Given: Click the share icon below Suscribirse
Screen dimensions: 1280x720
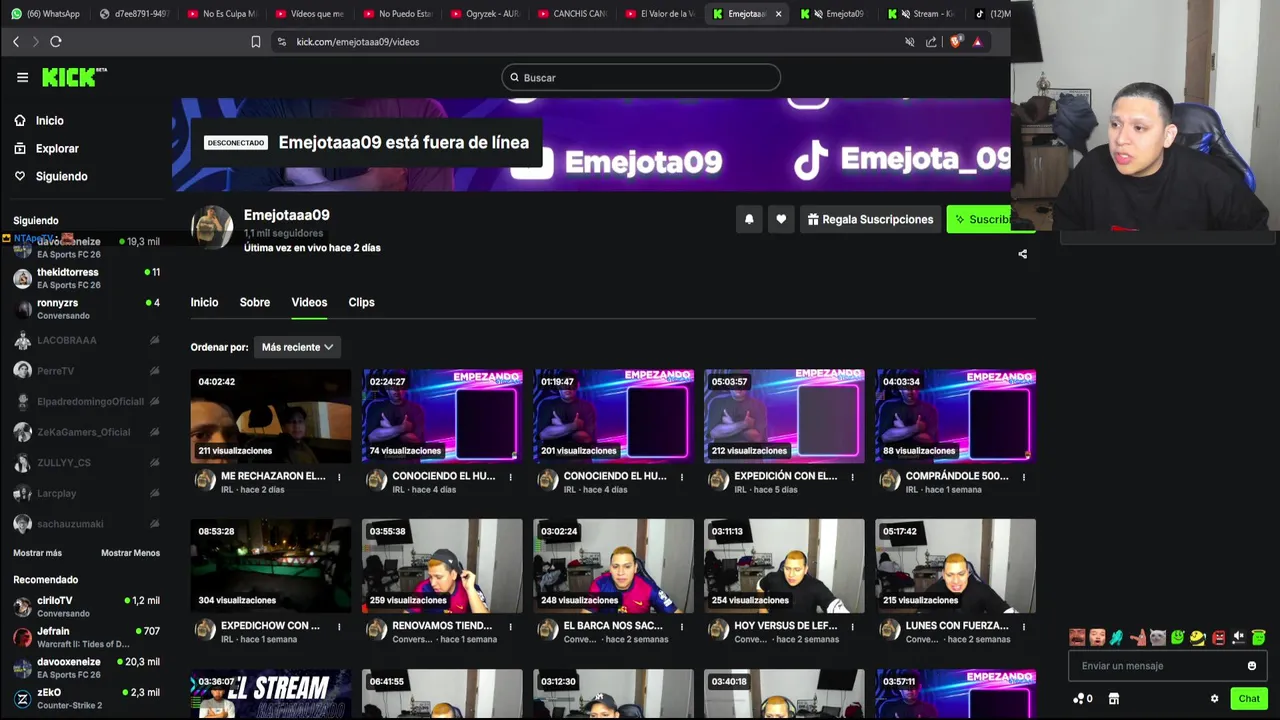Looking at the screenshot, I should (1022, 254).
